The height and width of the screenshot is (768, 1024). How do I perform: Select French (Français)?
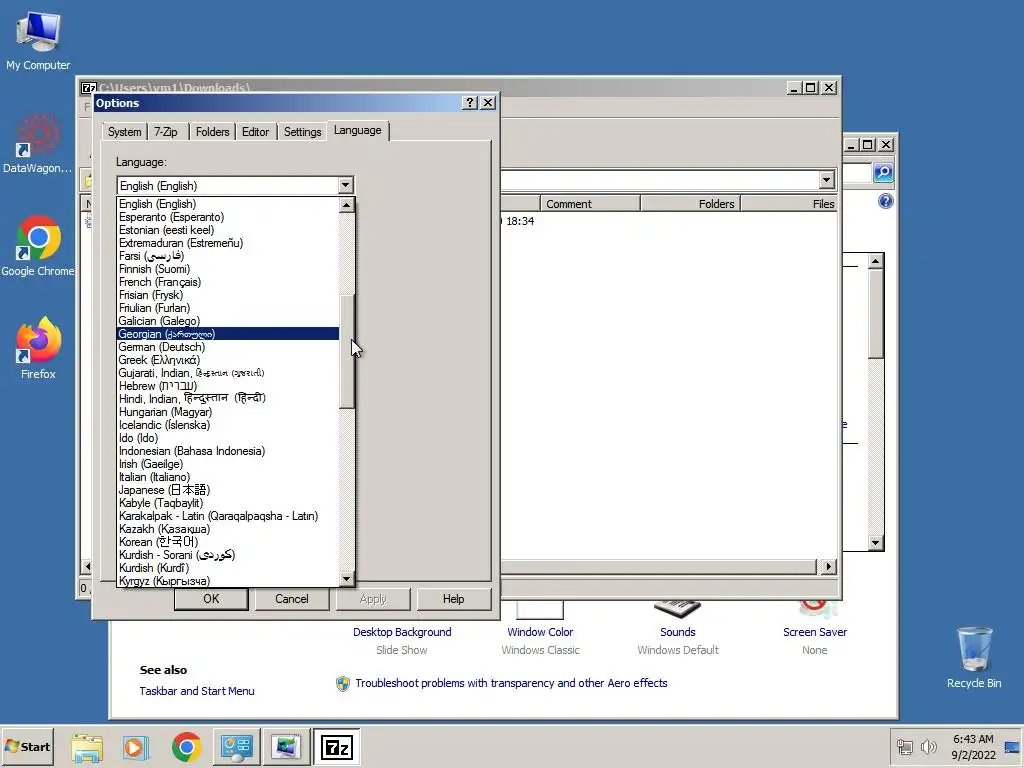coord(228,282)
